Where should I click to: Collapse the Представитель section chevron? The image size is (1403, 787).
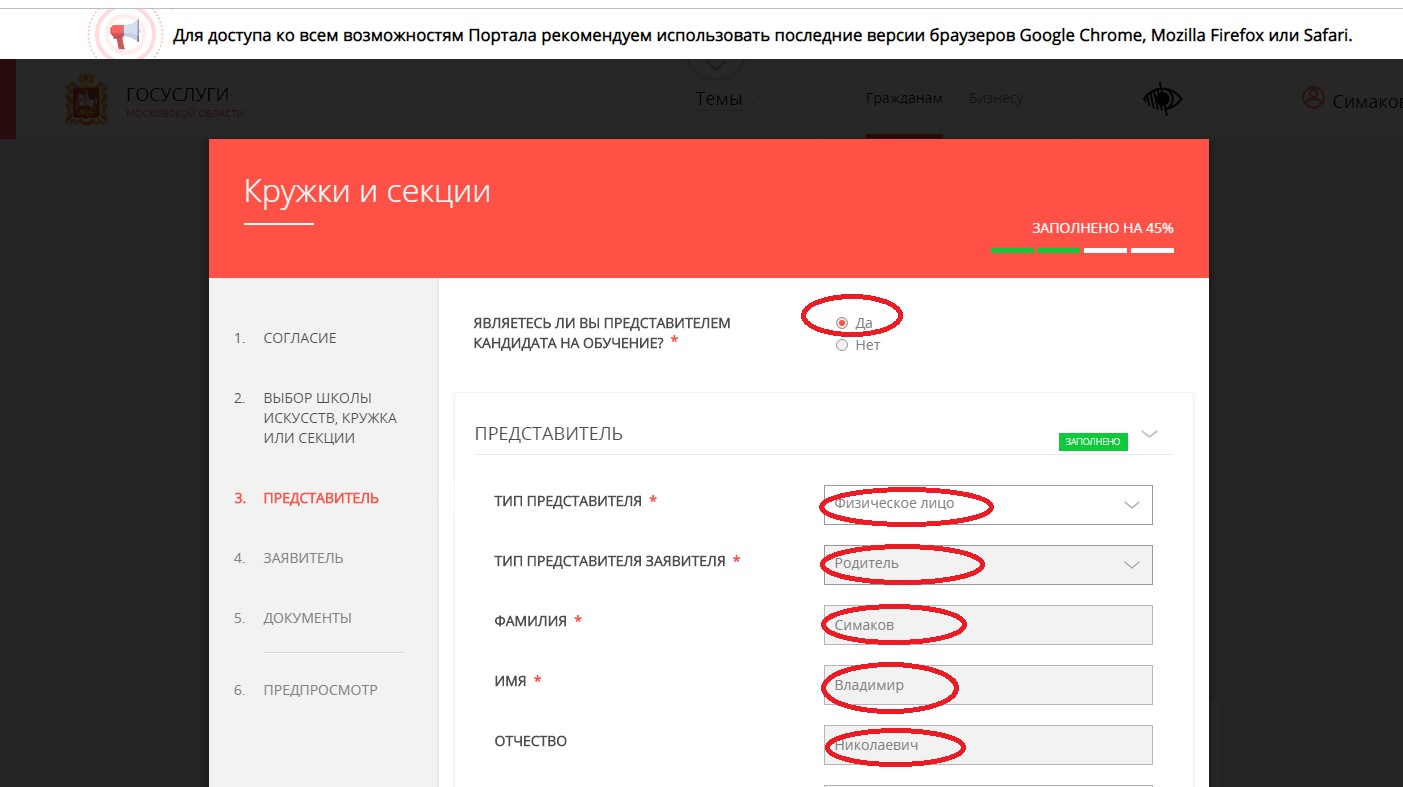point(1149,434)
